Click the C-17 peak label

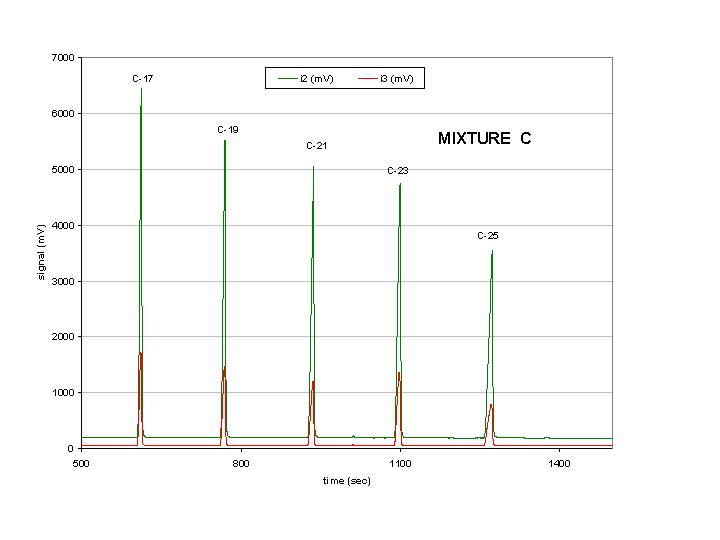[142, 79]
